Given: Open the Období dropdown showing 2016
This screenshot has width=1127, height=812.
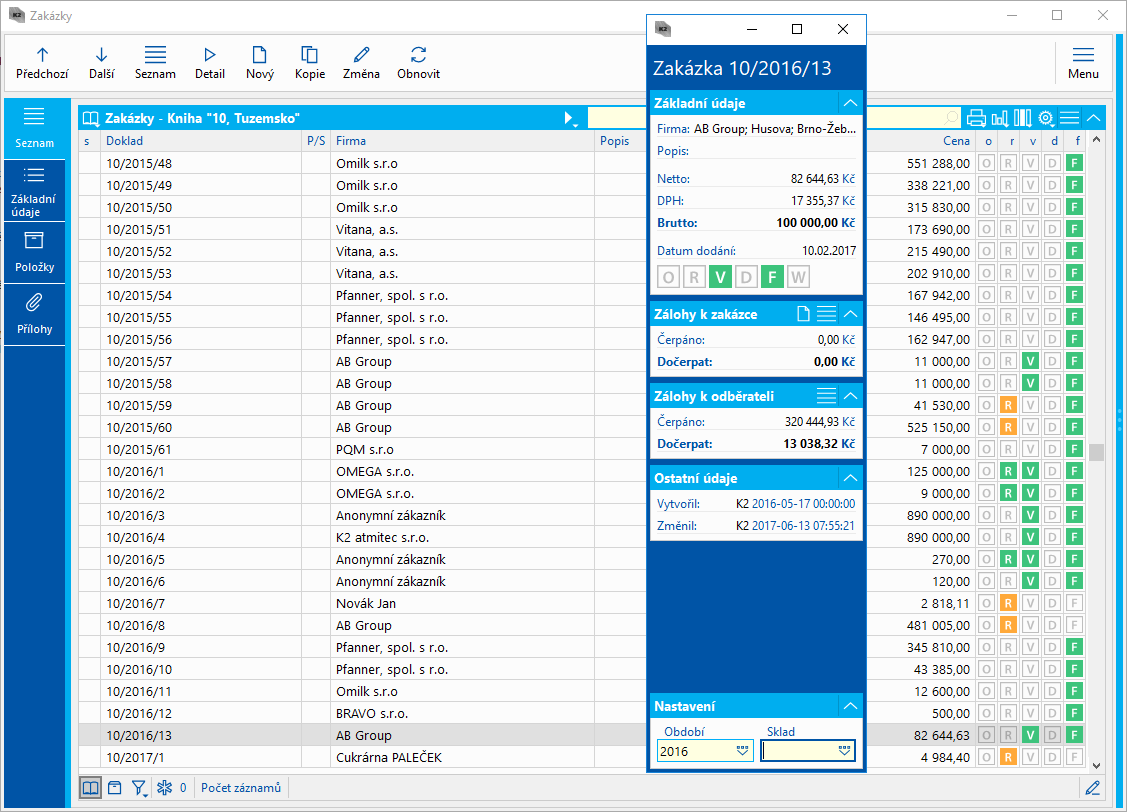Looking at the screenshot, I should coord(742,751).
